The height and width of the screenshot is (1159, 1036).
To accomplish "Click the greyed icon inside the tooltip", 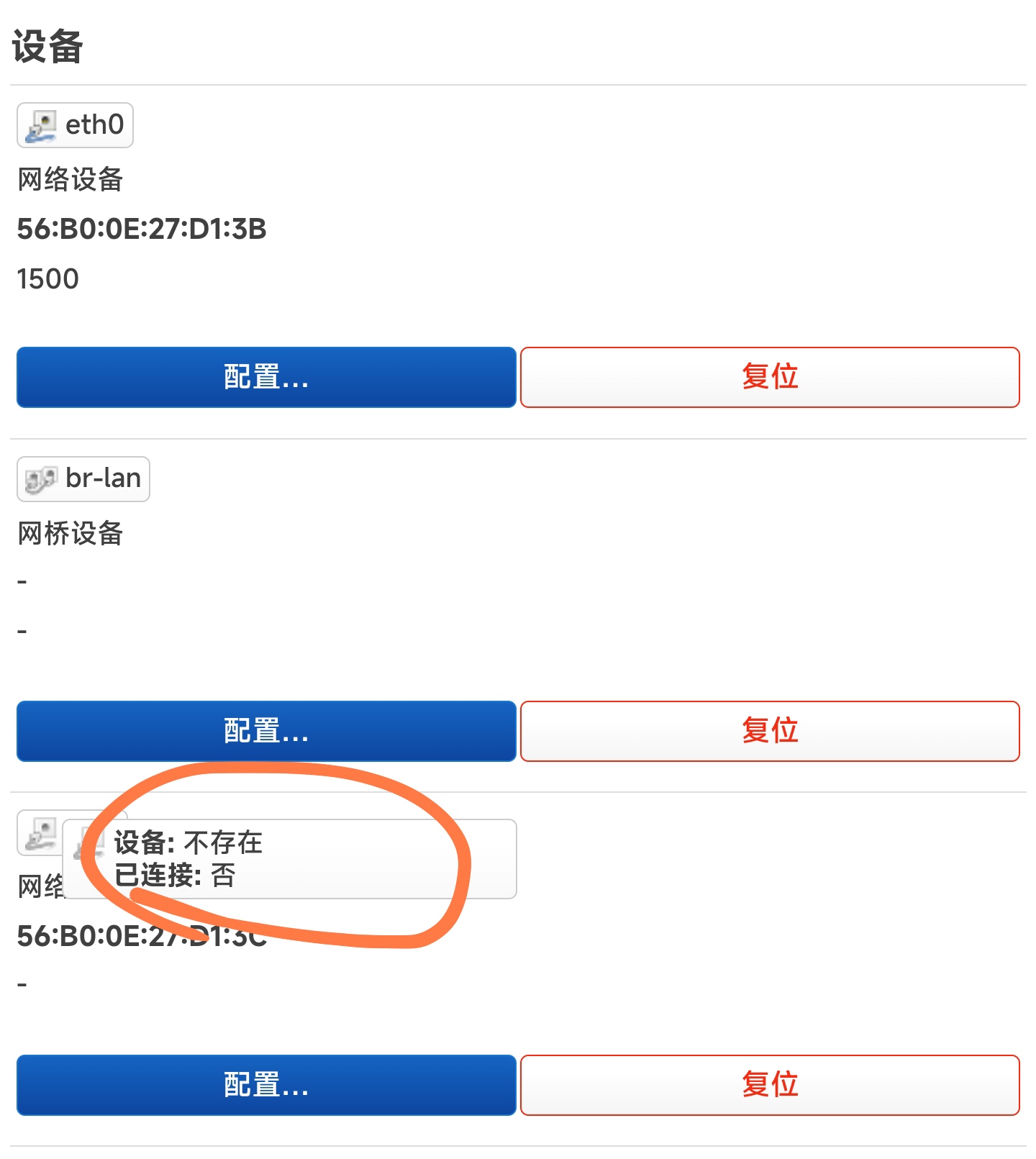I will tap(89, 843).
